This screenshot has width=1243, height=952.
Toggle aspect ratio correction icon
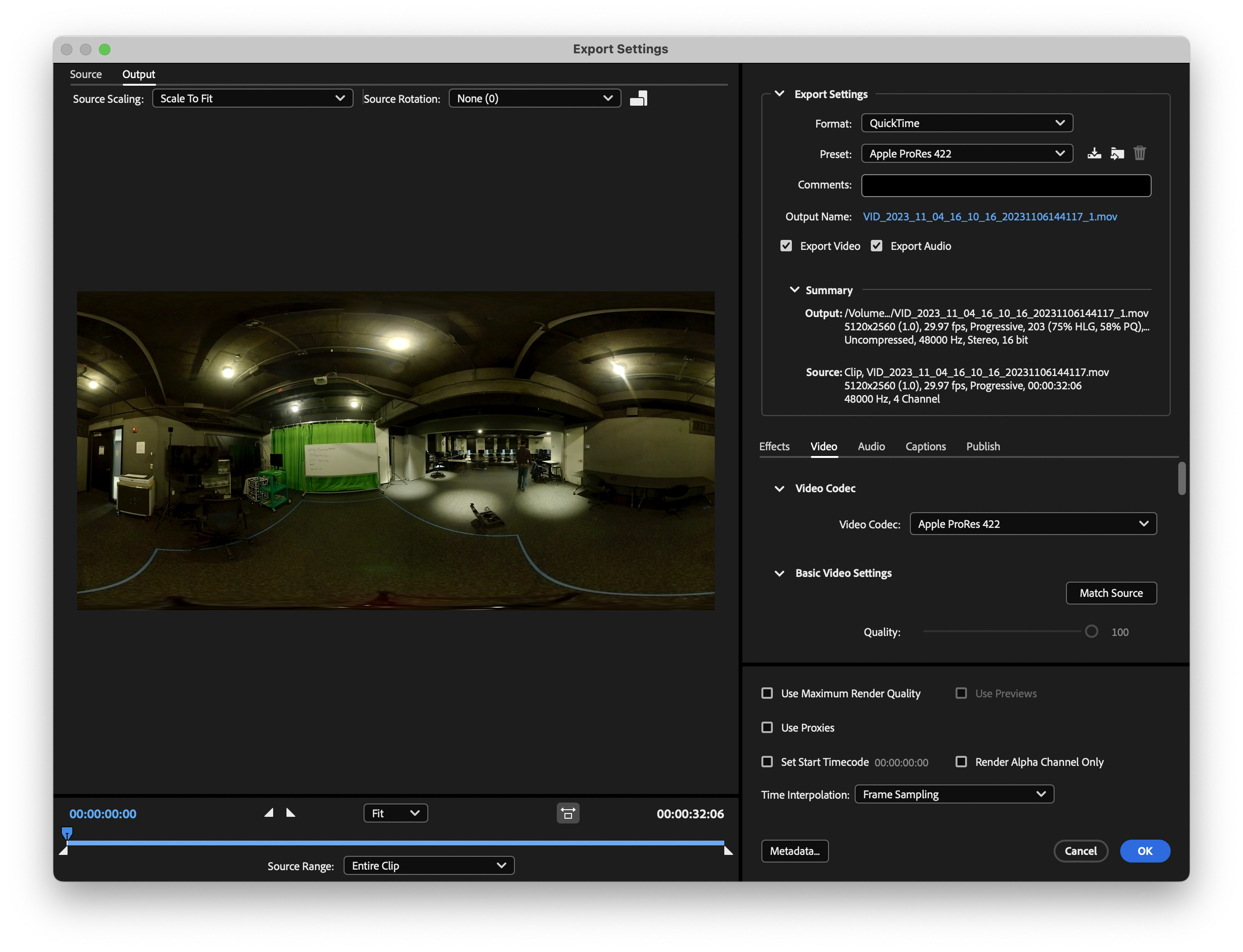point(568,813)
